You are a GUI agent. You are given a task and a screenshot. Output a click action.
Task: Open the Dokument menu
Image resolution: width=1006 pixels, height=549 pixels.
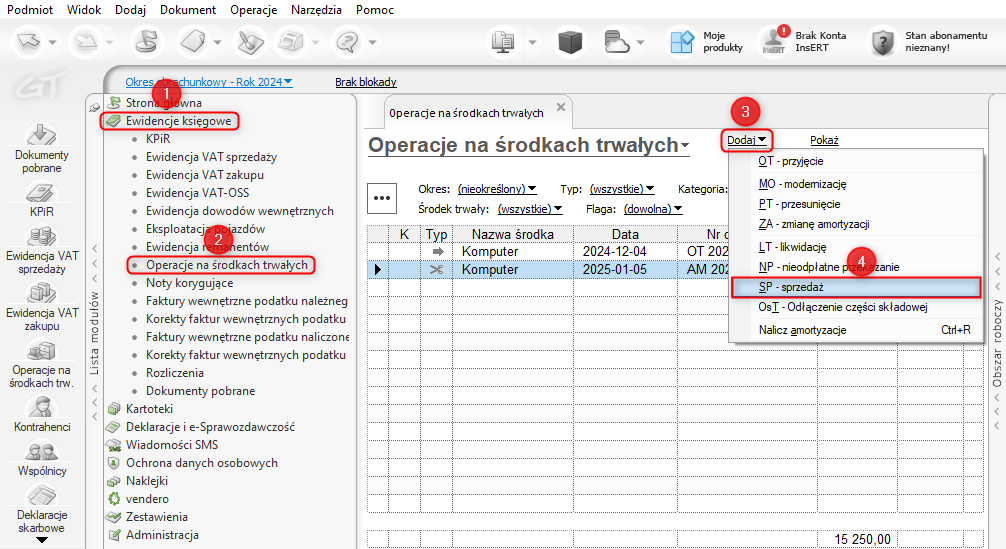coord(188,10)
